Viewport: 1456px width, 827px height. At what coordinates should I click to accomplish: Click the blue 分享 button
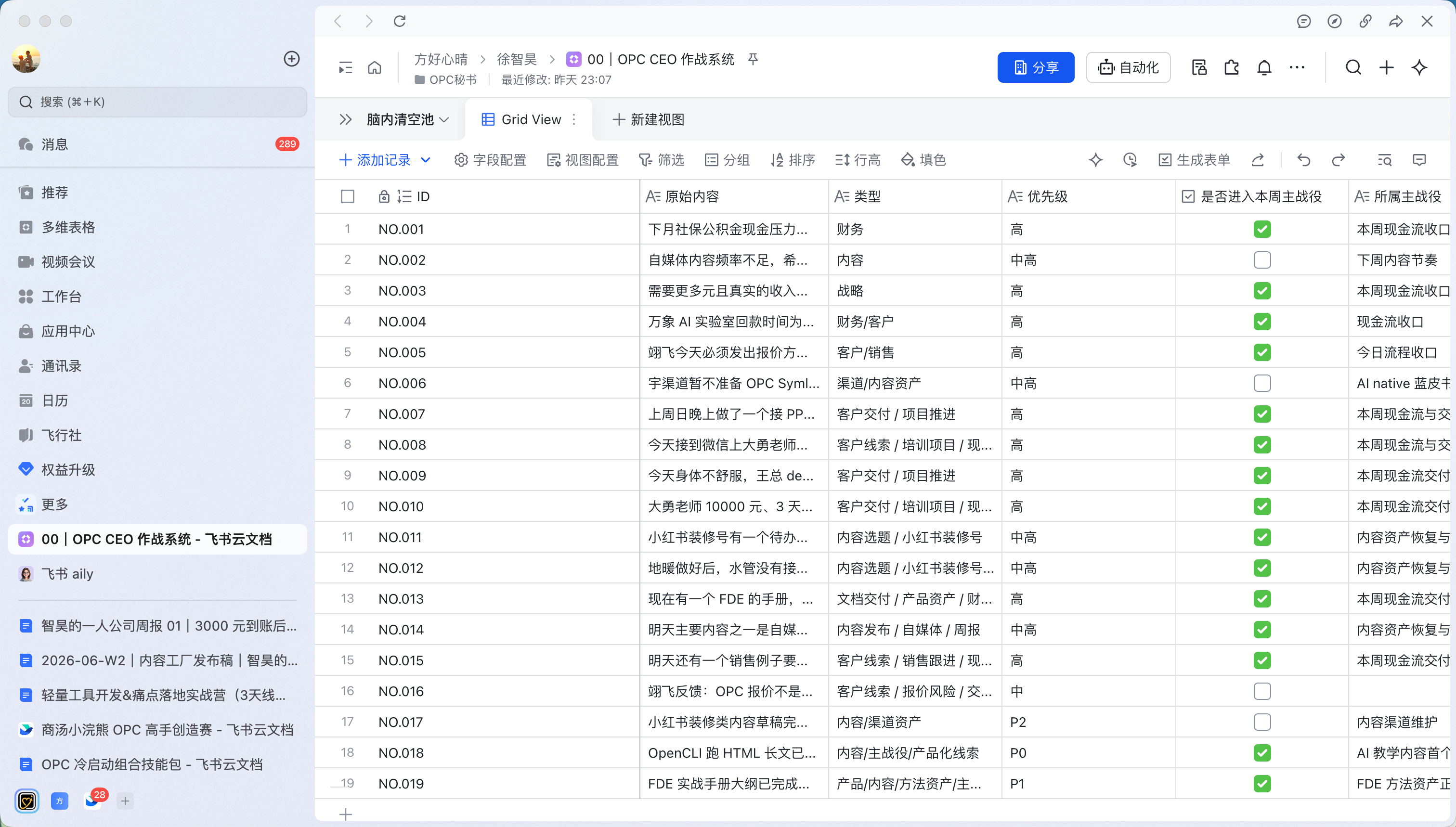click(x=1036, y=67)
